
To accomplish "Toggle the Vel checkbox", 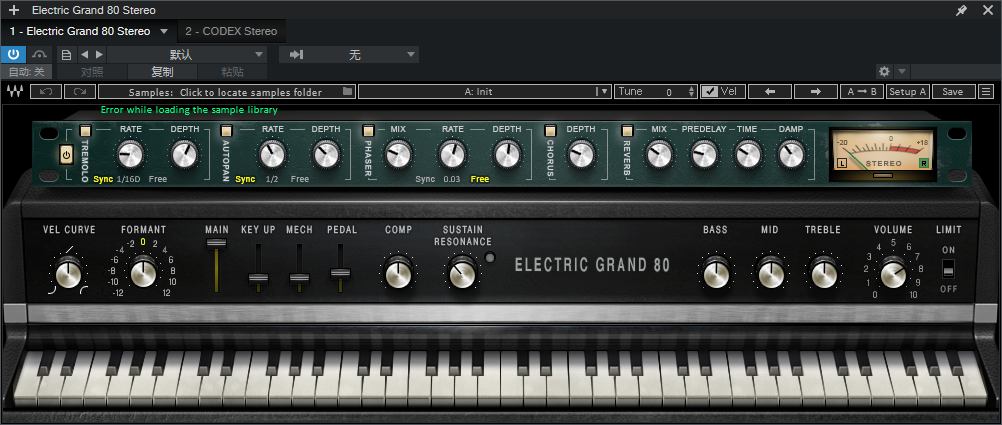I will 709,91.
